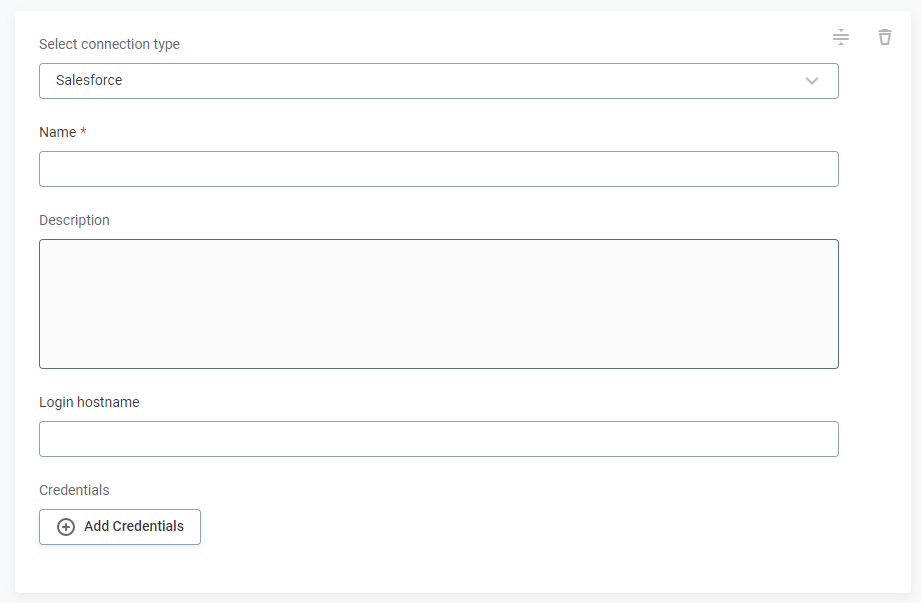Click the Name field label

coord(57,132)
